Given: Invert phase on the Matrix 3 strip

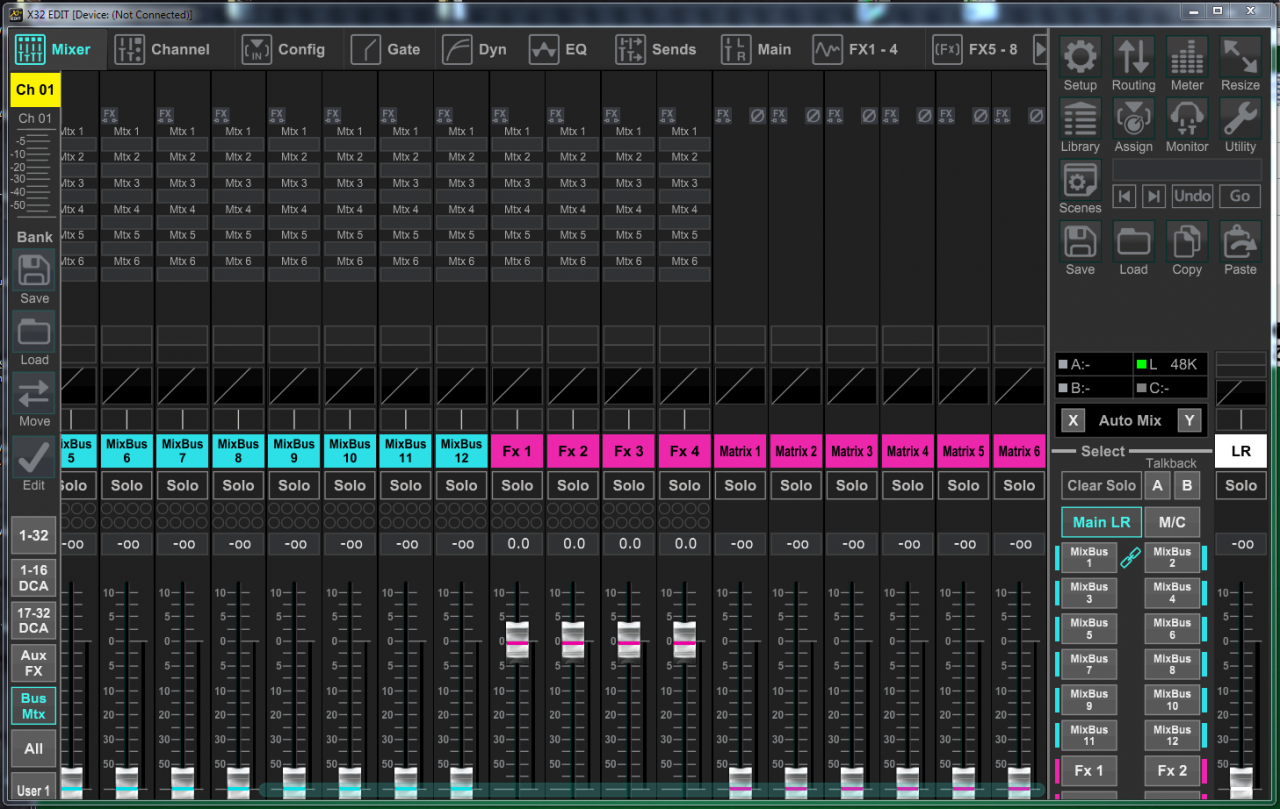Looking at the screenshot, I should tap(869, 116).
